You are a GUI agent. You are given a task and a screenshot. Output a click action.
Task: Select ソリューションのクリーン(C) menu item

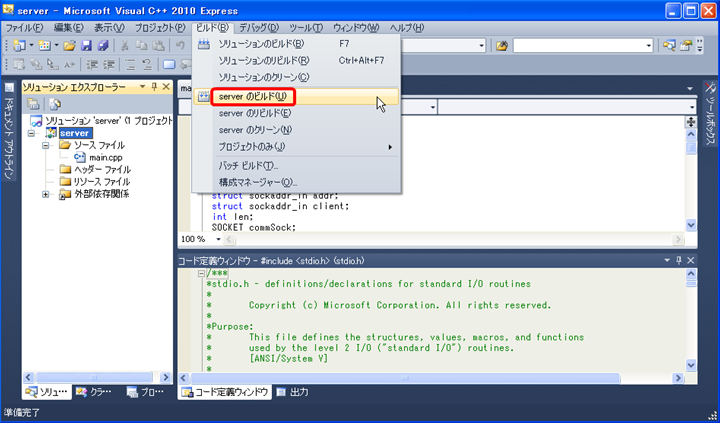(296, 77)
